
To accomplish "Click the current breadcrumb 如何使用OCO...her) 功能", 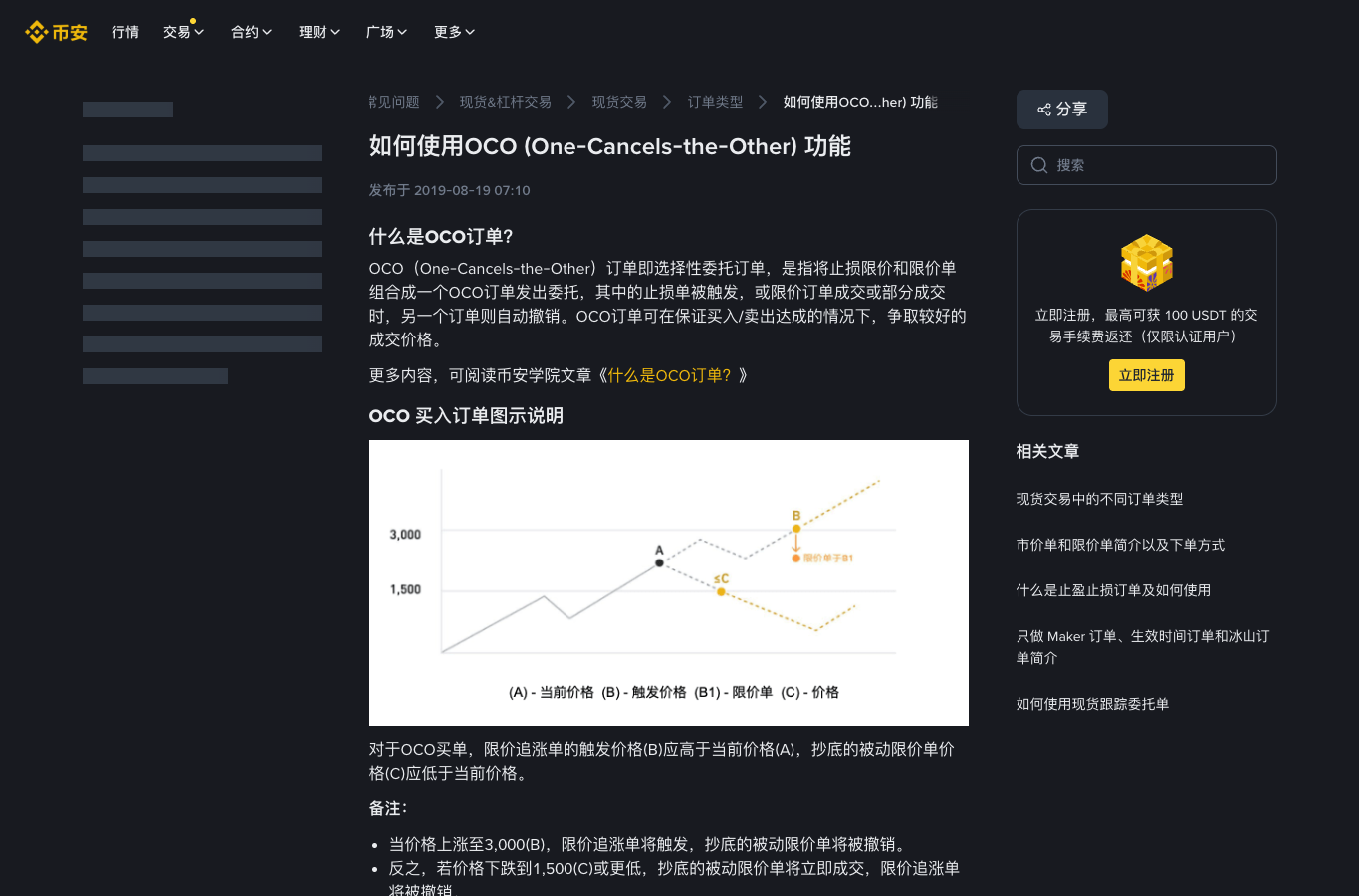I will point(860,102).
